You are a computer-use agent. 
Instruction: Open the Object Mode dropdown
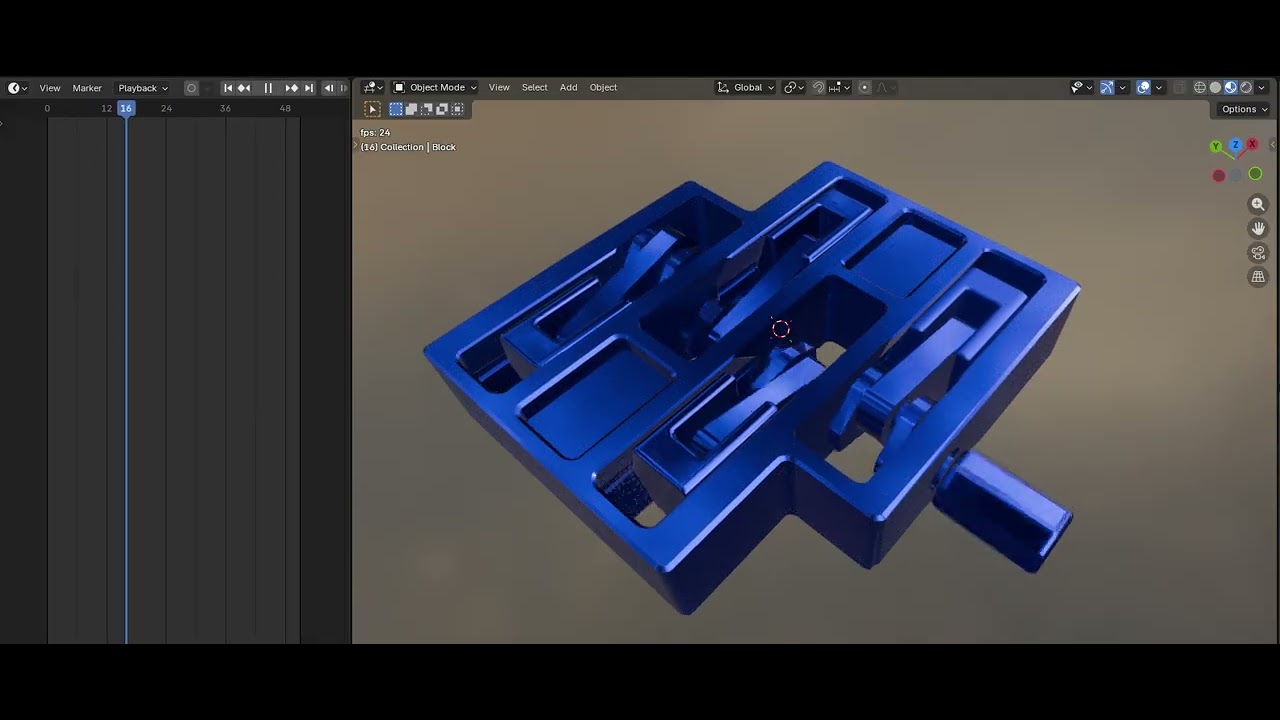point(435,87)
